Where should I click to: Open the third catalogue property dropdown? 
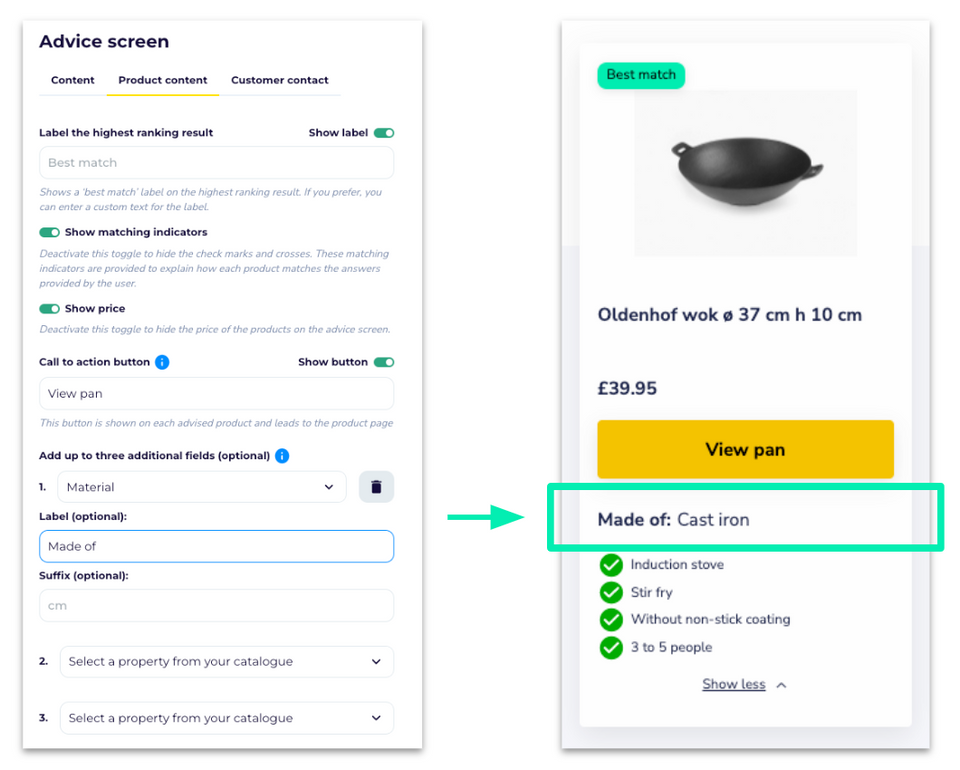(x=227, y=718)
